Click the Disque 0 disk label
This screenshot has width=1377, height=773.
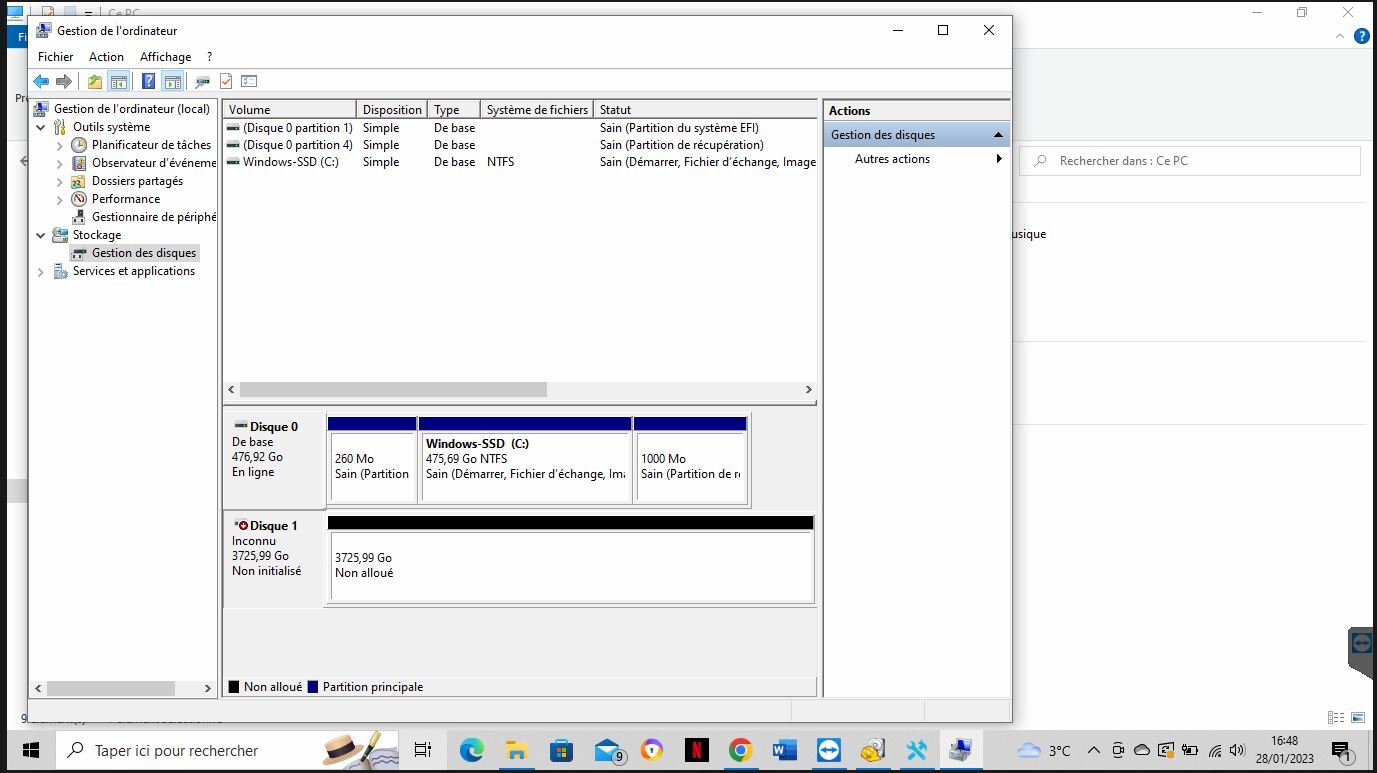click(274, 460)
